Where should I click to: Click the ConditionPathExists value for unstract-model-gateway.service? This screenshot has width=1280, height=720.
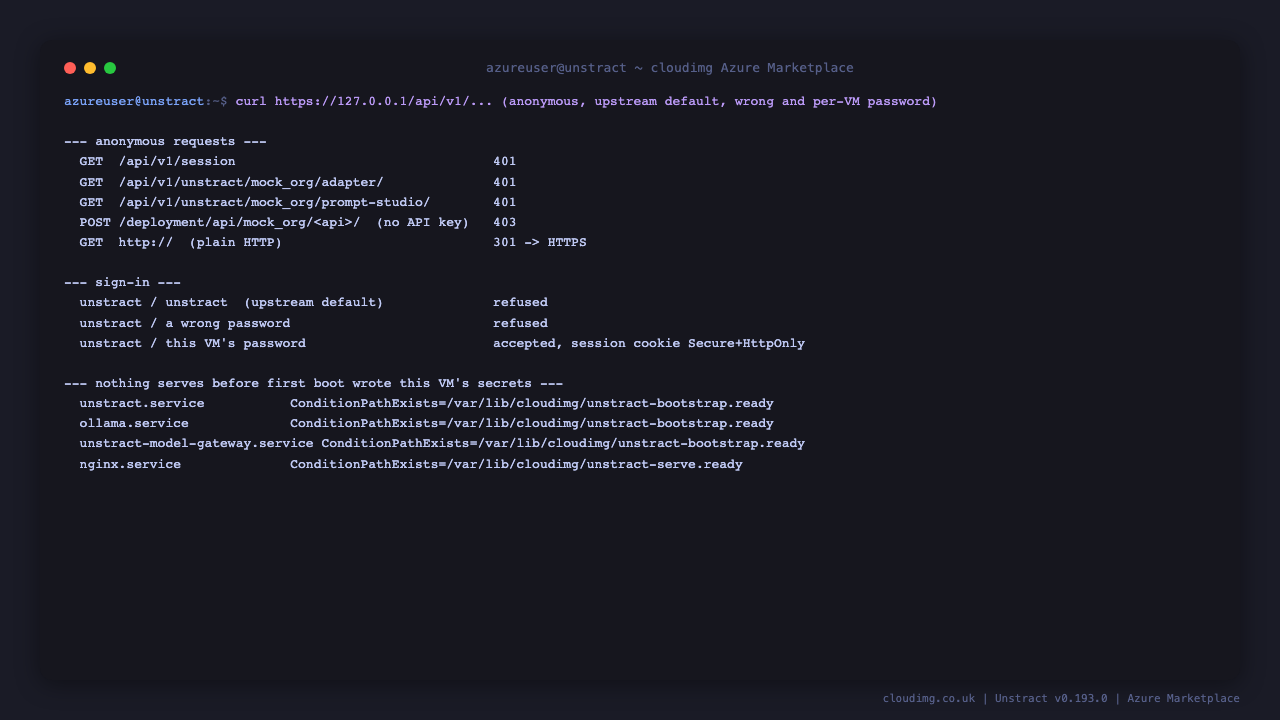(x=563, y=443)
